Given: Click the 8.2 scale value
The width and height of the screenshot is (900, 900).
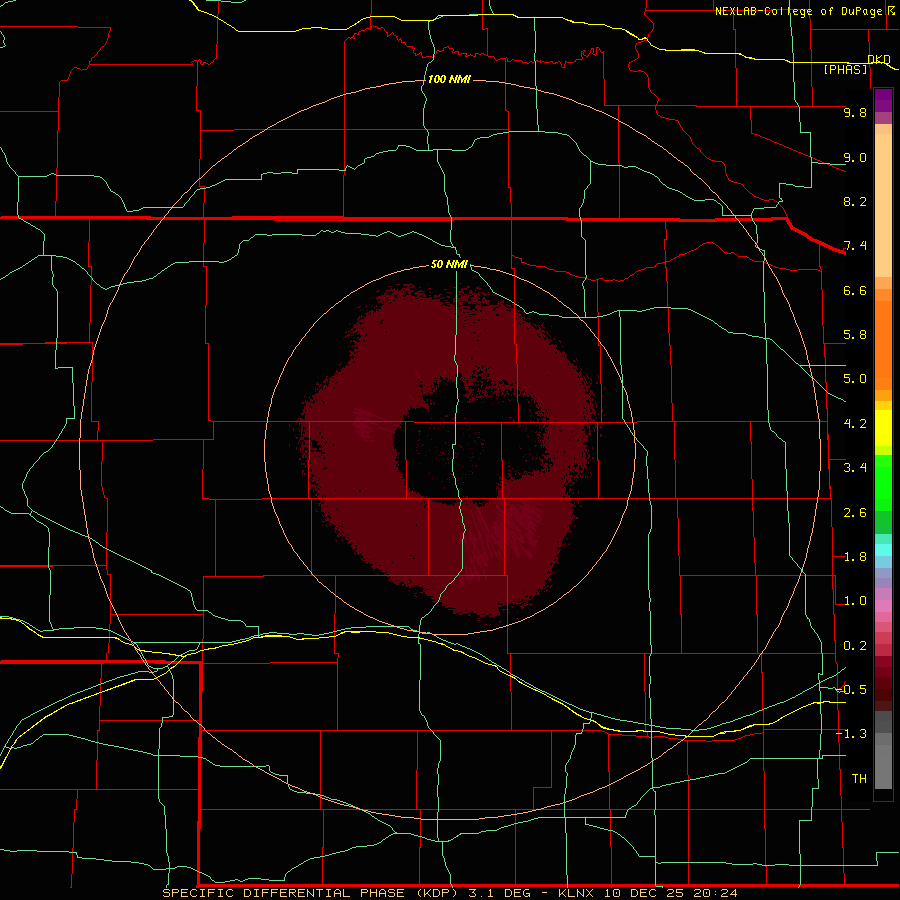Looking at the screenshot, I should 855,201.
